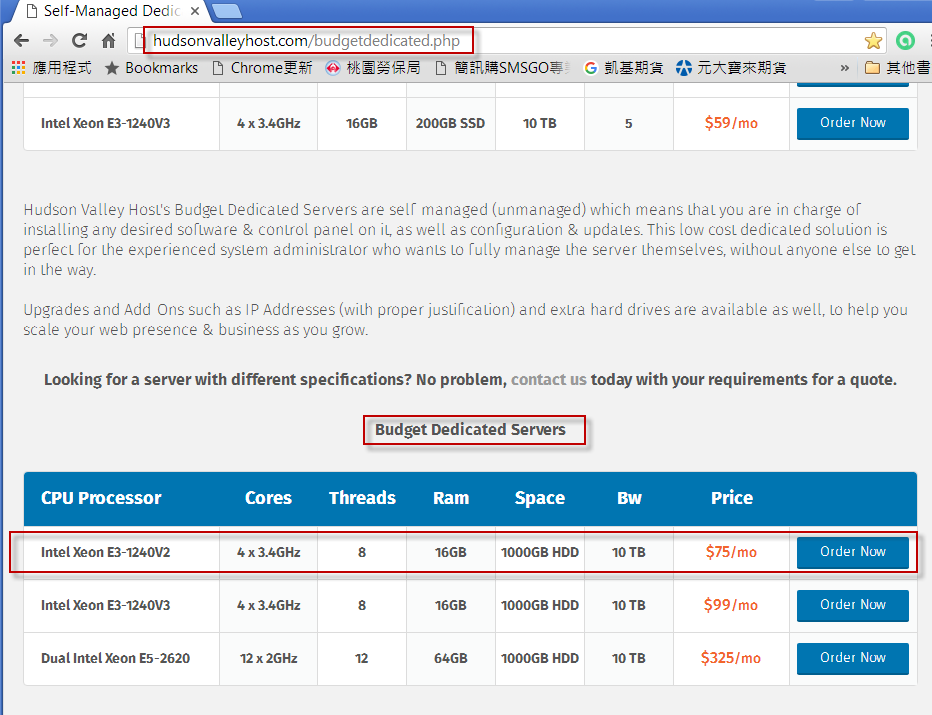
Task: Go forward to the next page
Action: click(x=51, y=40)
